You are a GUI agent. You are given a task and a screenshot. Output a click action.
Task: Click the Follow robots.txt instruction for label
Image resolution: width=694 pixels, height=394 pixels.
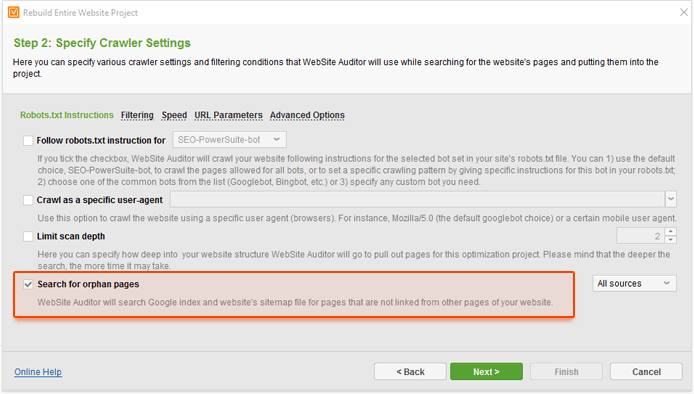coord(101,140)
